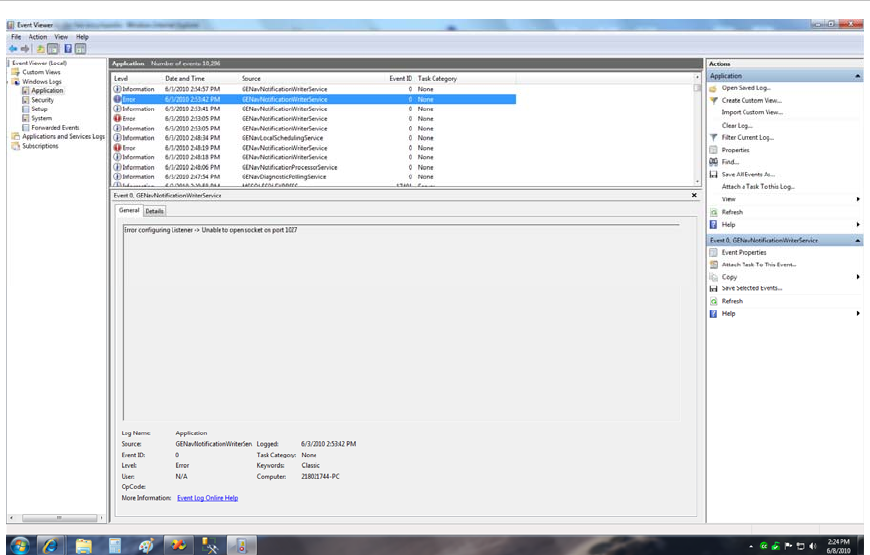Image resolution: width=870 pixels, height=555 pixels.
Task: Click the tree pane horizontal scrollbar
Action: (x=59, y=518)
